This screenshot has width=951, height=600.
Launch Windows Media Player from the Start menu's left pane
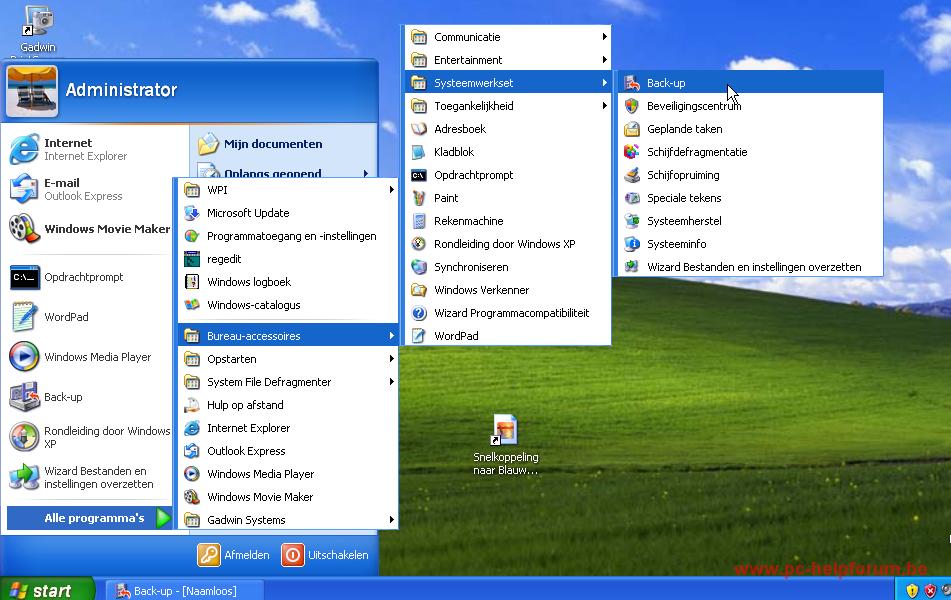88,357
